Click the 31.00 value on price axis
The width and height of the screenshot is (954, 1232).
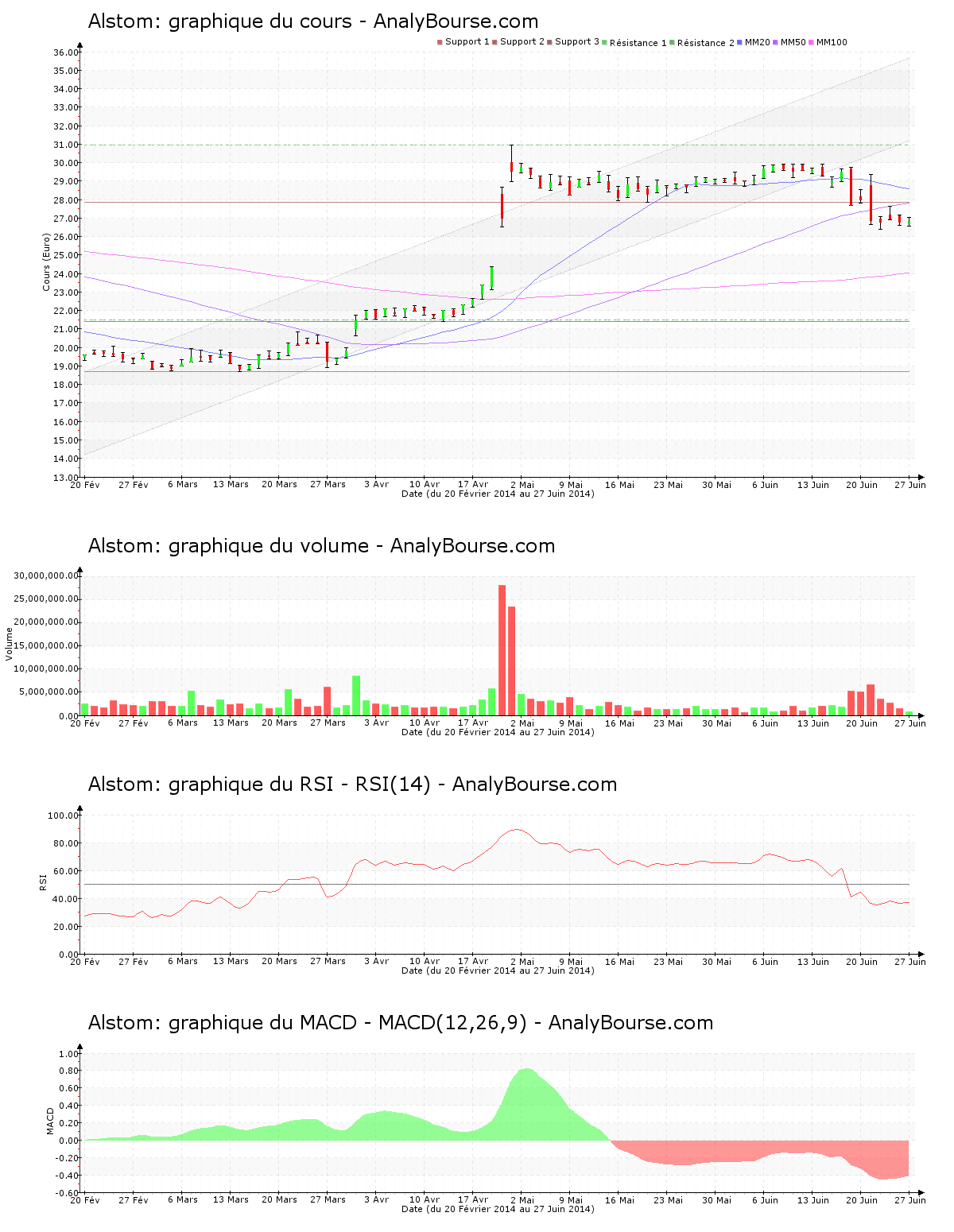pos(65,145)
